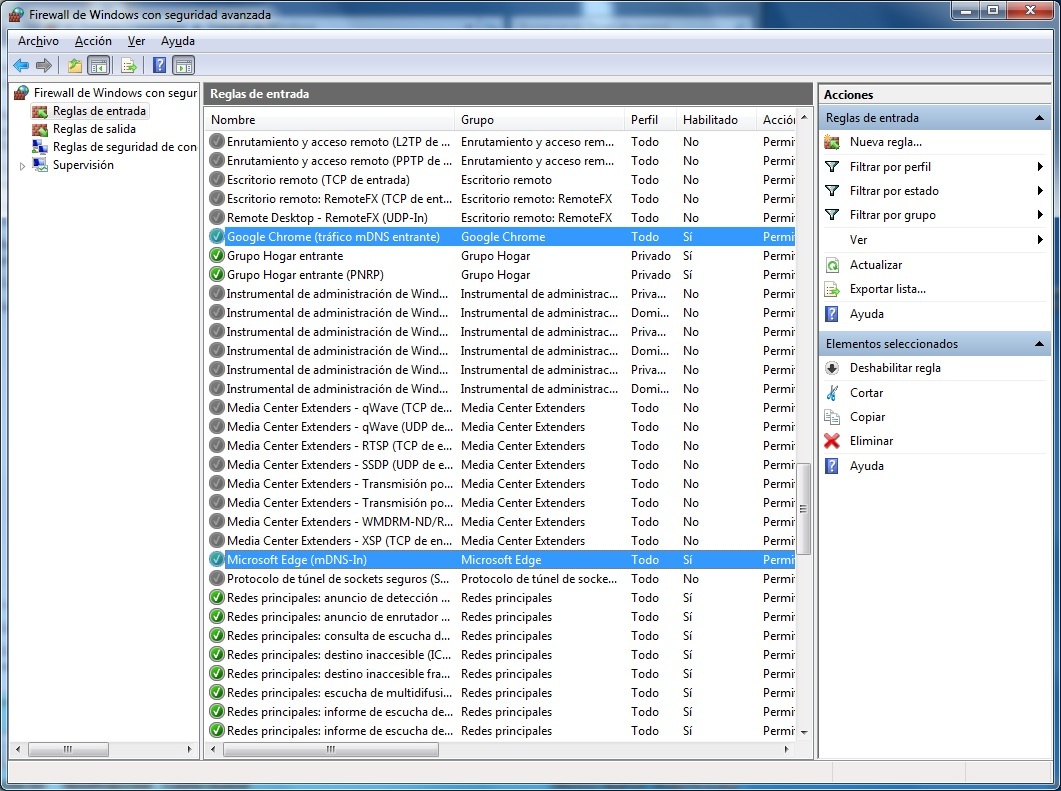Toggle the action pane toolbar button
The width and height of the screenshot is (1061, 791).
coord(183,66)
